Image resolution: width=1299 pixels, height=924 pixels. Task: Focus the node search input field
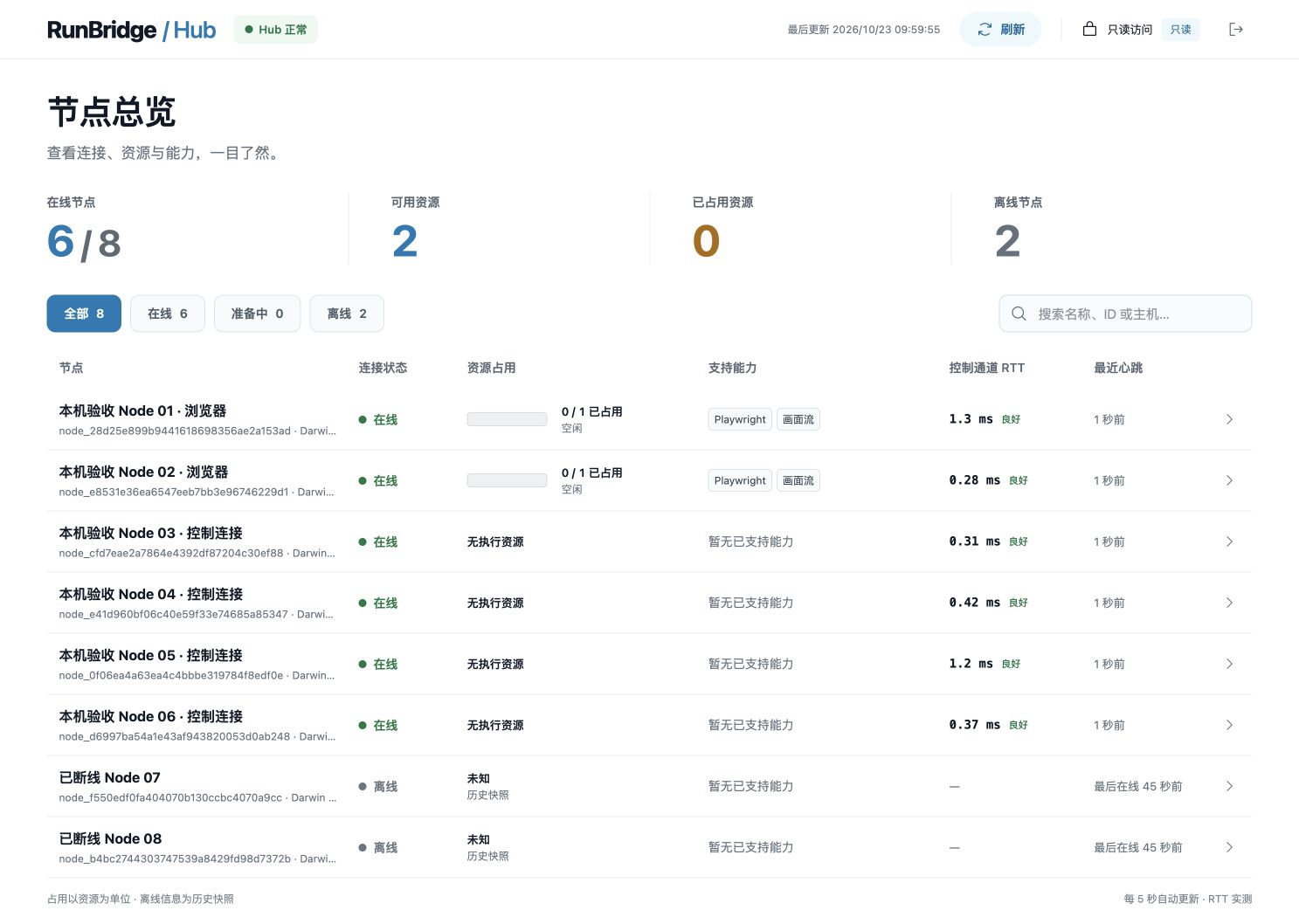pyautogui.click(x=1125, y=314)
